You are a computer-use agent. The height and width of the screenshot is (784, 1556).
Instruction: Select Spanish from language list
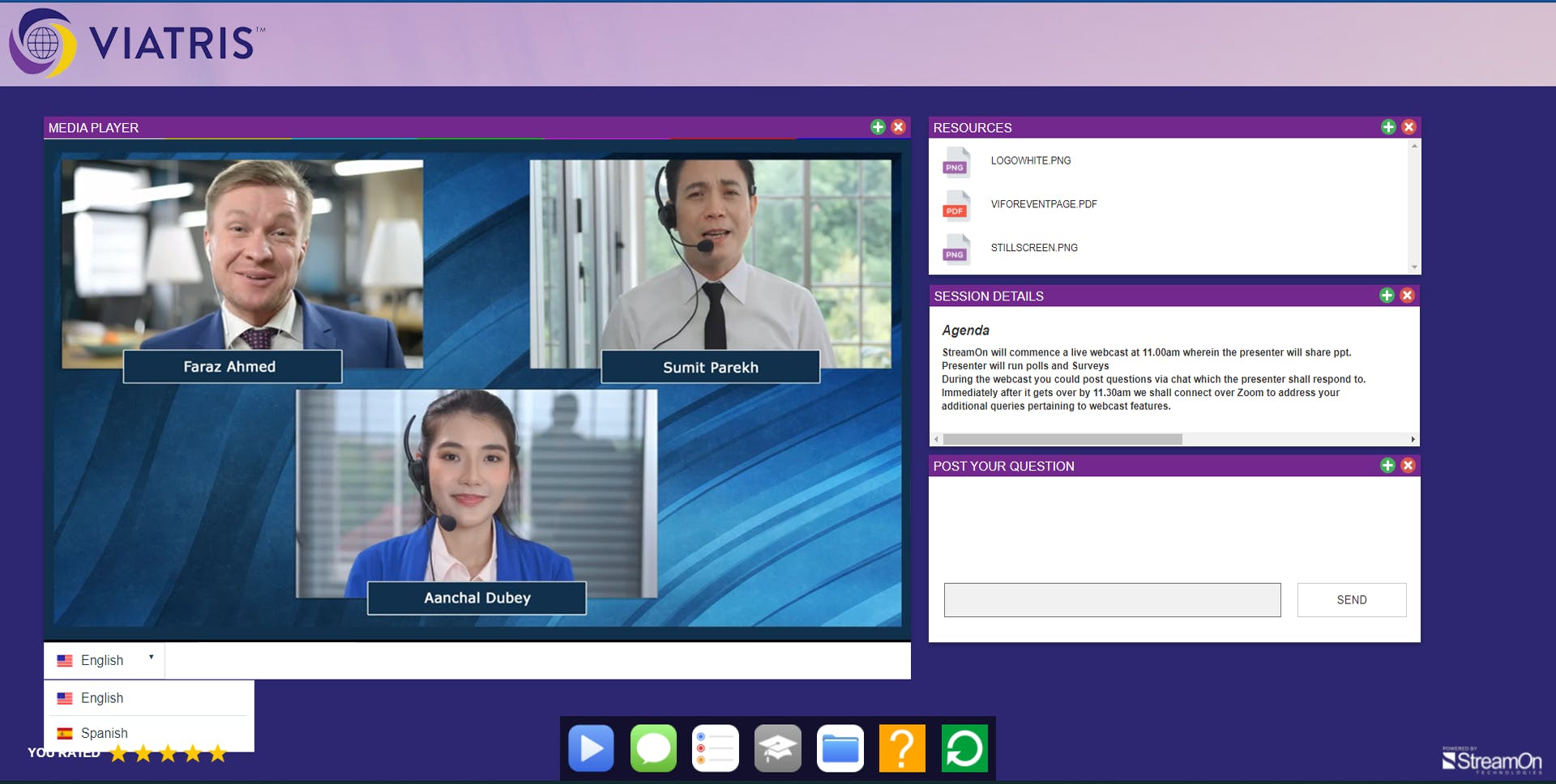[x=104, y=733]
